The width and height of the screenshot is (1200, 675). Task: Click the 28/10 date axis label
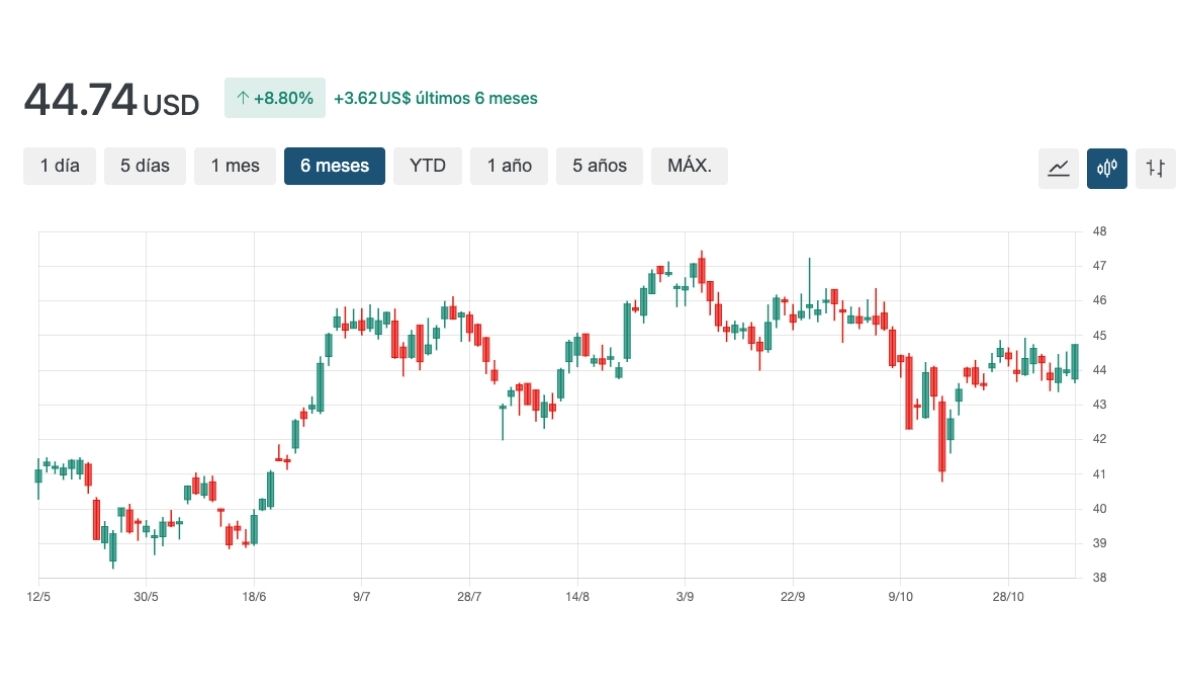[x=1008, y=597]
